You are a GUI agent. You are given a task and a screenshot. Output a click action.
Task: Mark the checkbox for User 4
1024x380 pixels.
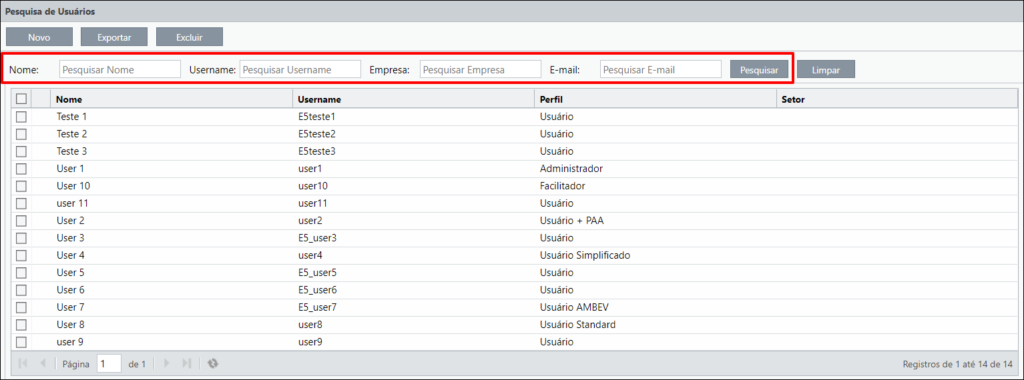pyautogui.click(x=22, y=255)
